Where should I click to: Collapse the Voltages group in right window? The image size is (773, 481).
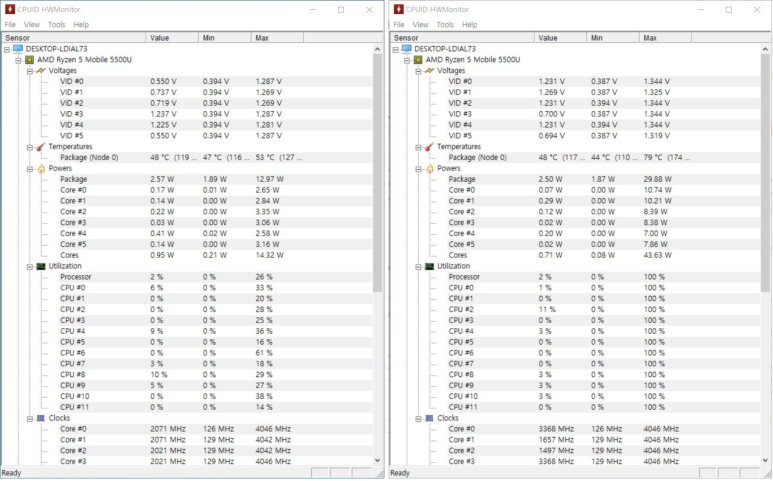click(x=418, y=71)
